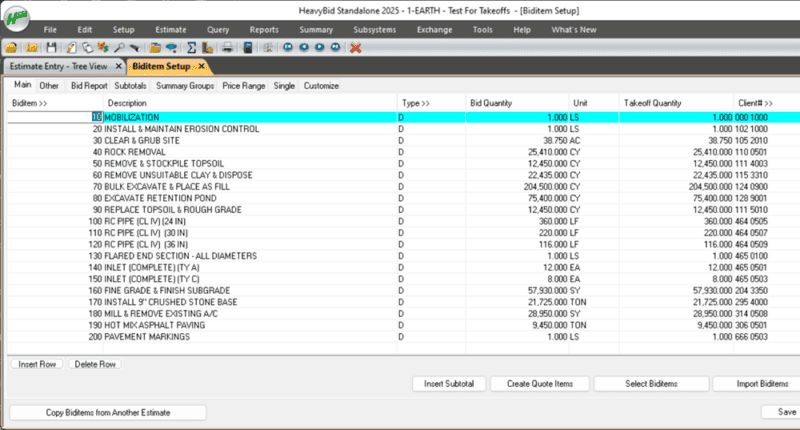
Task: Click the calculator icon in toolbar
Action: tap(247, 47)
